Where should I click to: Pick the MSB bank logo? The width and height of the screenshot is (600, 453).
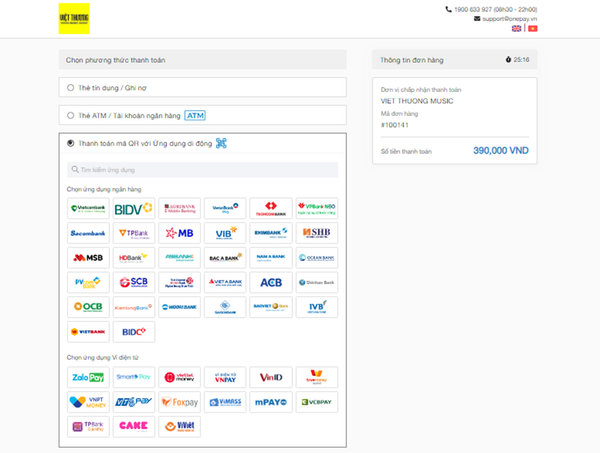pos(88,258)
